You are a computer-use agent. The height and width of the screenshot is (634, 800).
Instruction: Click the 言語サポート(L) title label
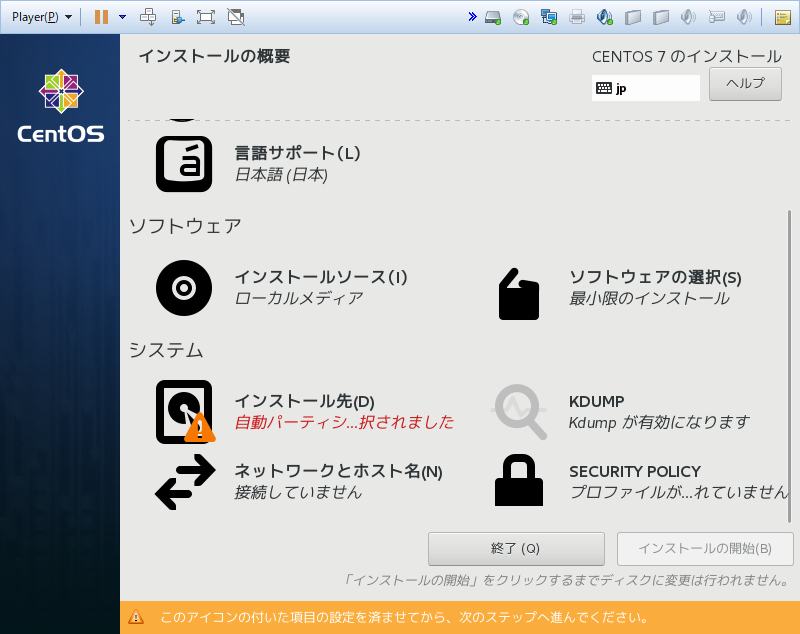(x=297, y=153)
